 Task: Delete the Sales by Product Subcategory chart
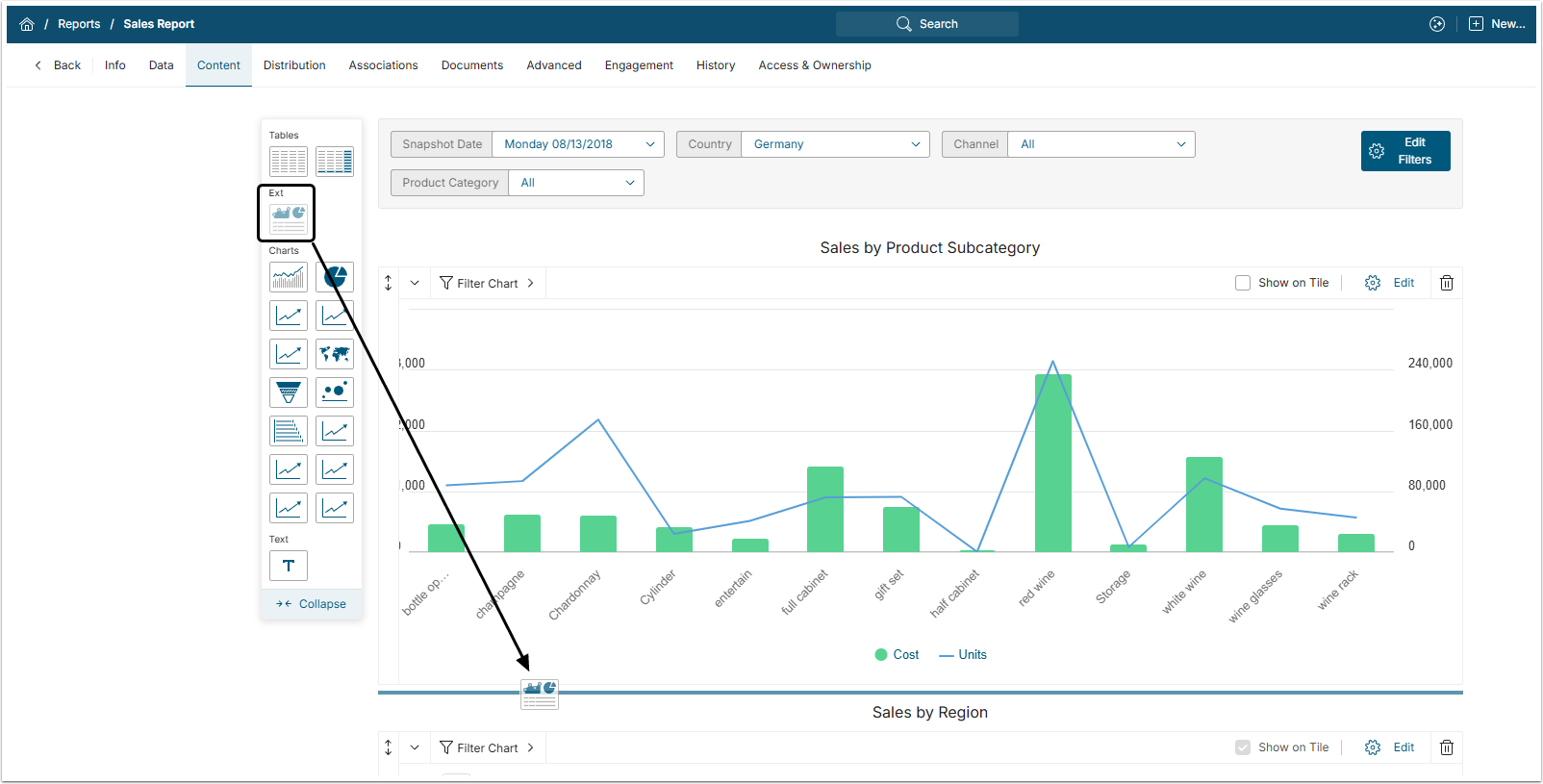(x=1446, y=283)
